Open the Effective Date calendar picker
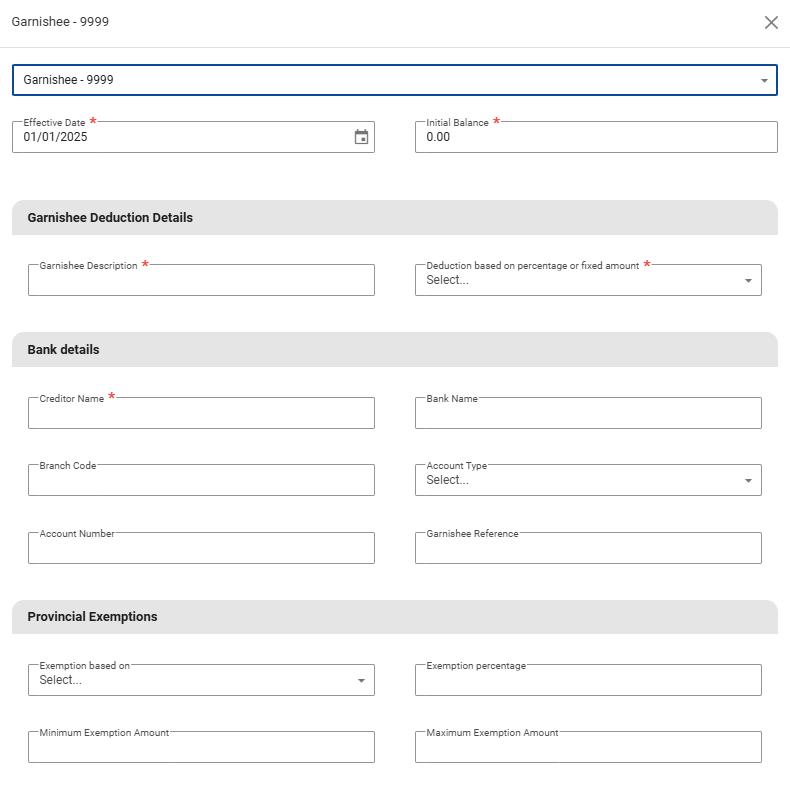The height and width of the screenshot is (810, 790). pos(361,137)
